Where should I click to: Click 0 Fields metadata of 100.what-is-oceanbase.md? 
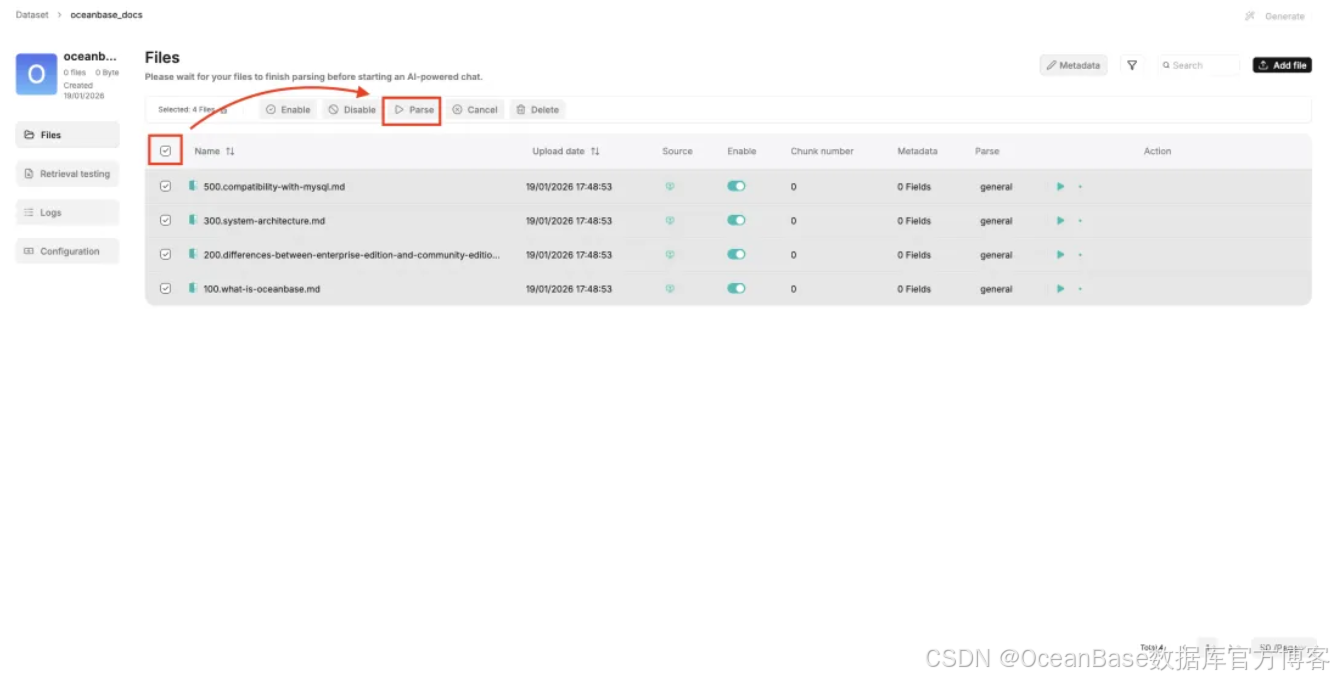tap(914, 289)
